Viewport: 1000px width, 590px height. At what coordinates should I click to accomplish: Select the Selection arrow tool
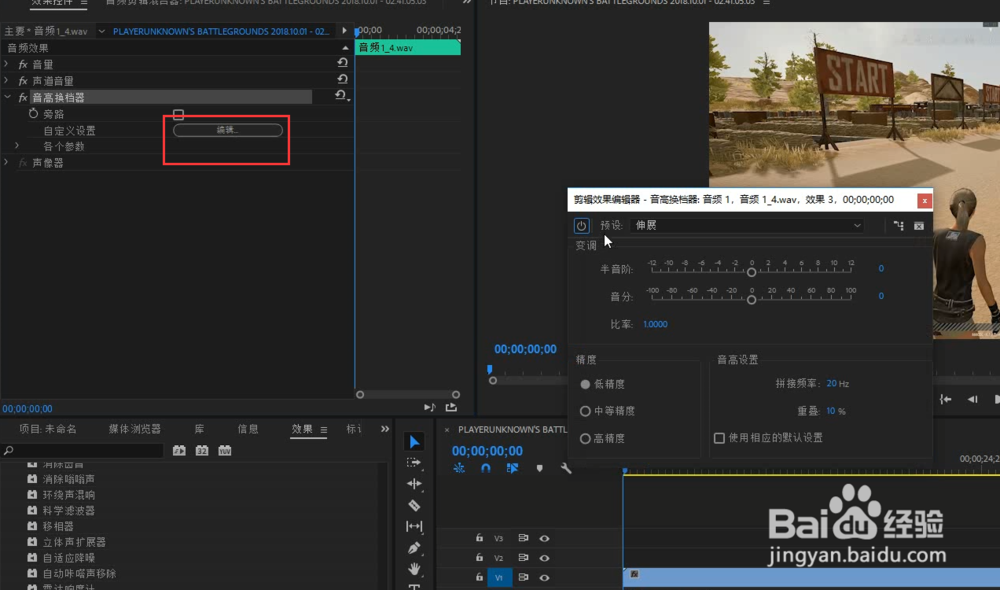click(x=415, y=441)
